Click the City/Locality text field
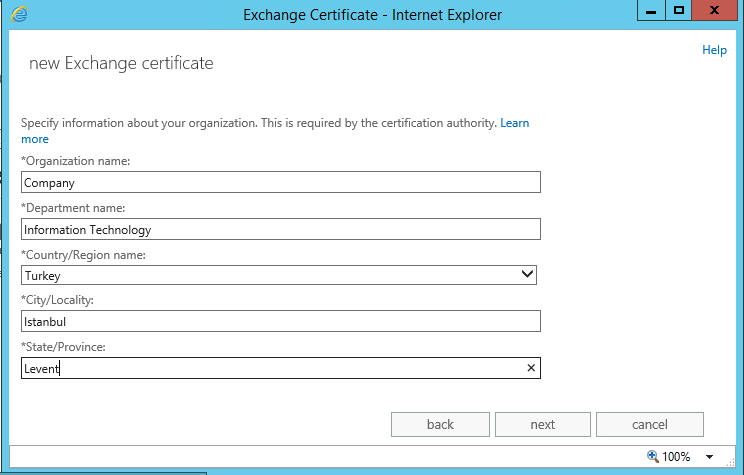Viewport: 744px width, 475px height. coord(280,321)
